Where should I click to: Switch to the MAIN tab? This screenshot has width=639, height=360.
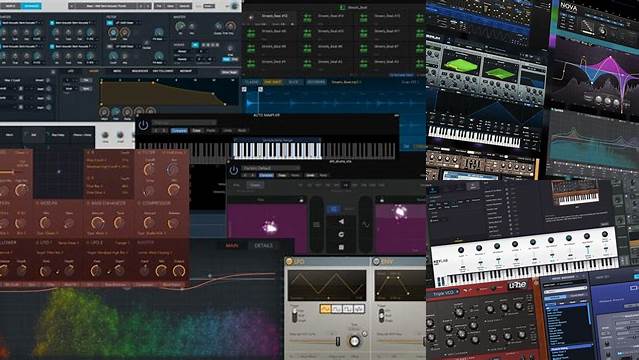[x=231, y=245]
